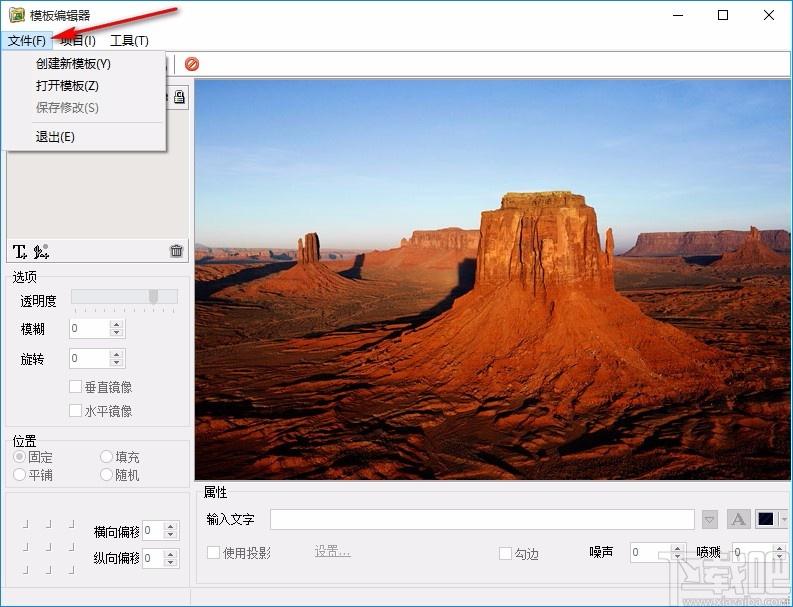The width and height of the screenshot is (793, 607).
Task: Expand the color swatch dropdown arrow
Action: [784, 519]
